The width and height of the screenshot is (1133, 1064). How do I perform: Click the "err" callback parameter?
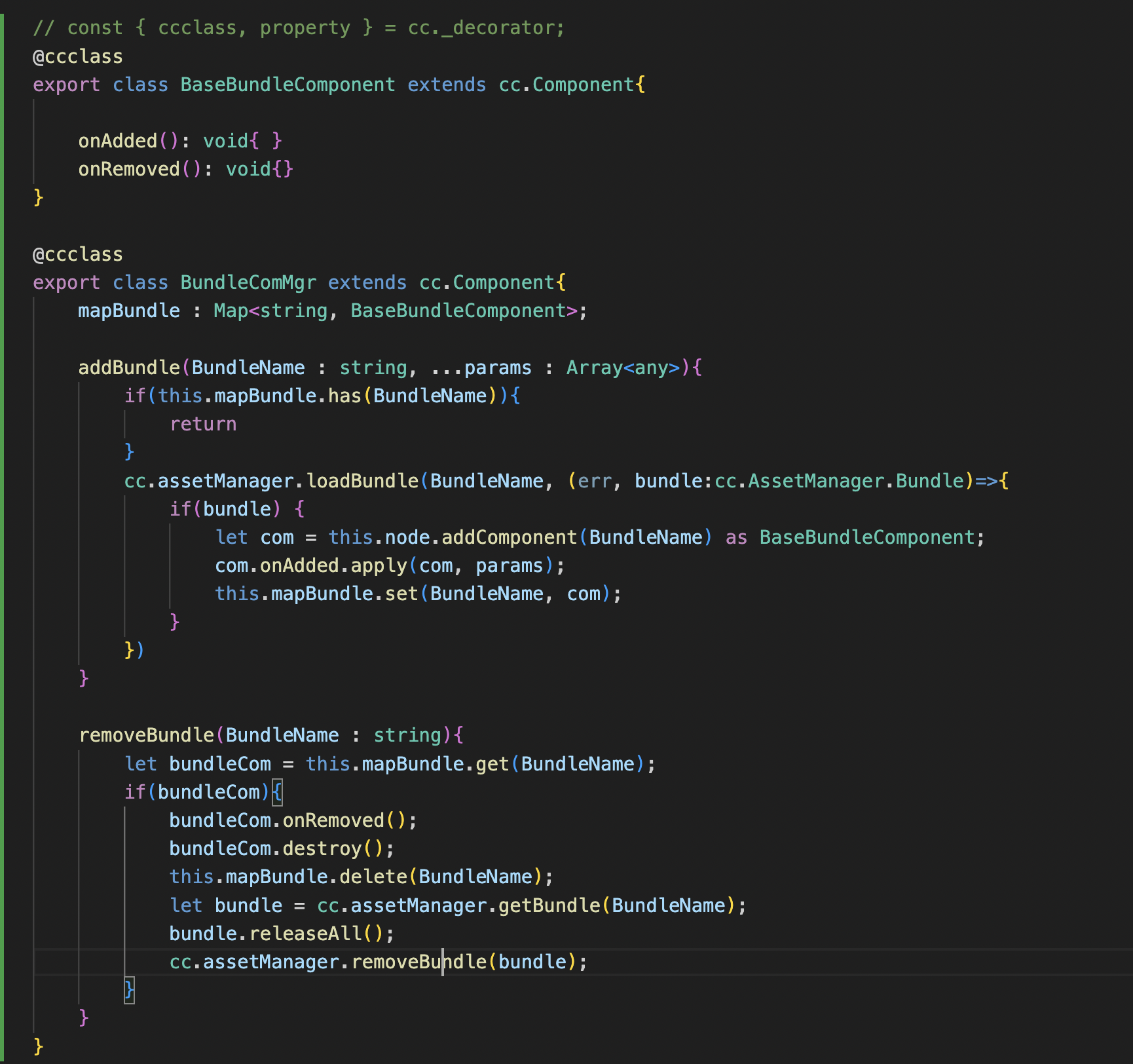[x=595, y=481]
